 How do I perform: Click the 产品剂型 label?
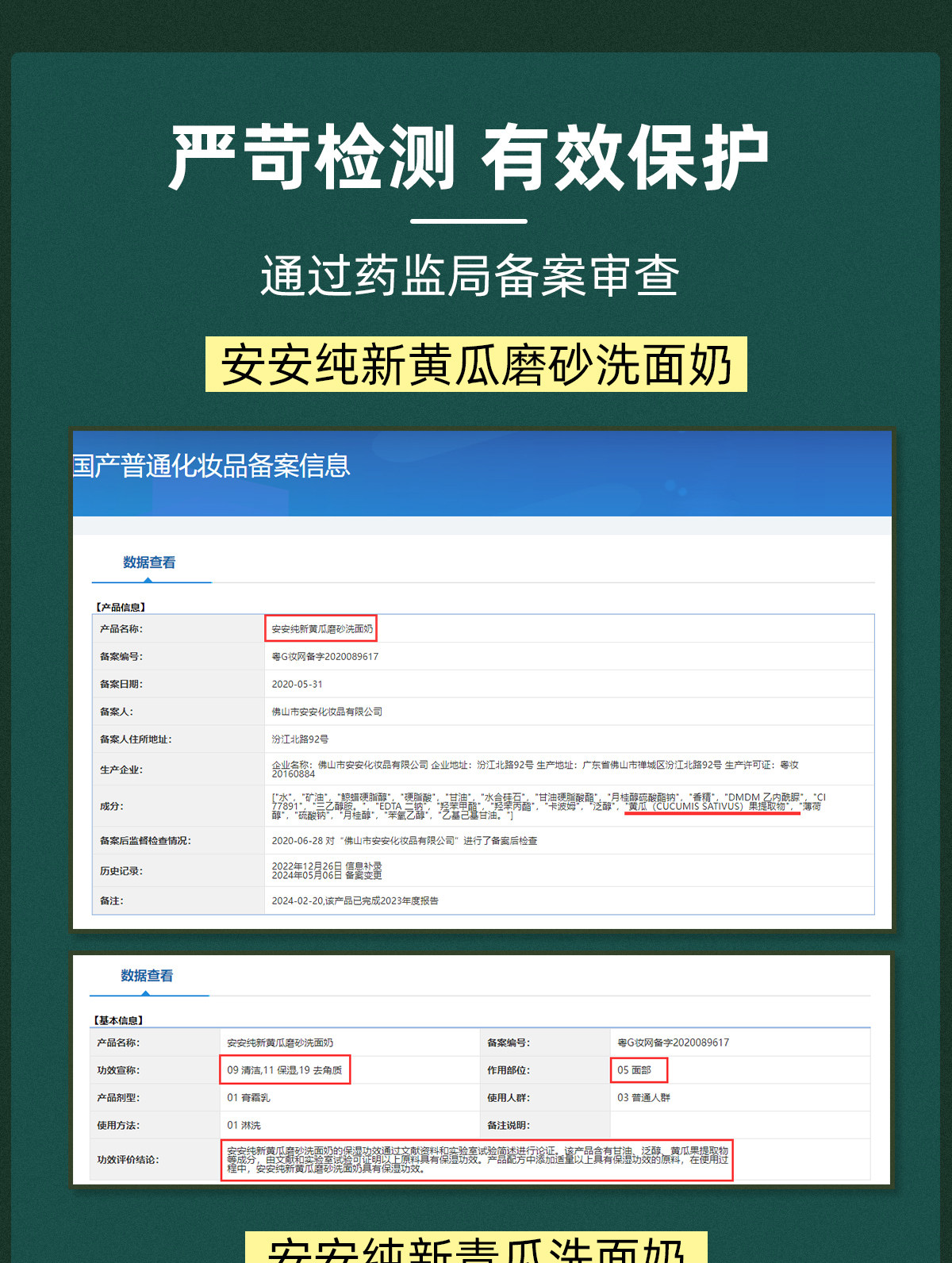coord(118,1098)
